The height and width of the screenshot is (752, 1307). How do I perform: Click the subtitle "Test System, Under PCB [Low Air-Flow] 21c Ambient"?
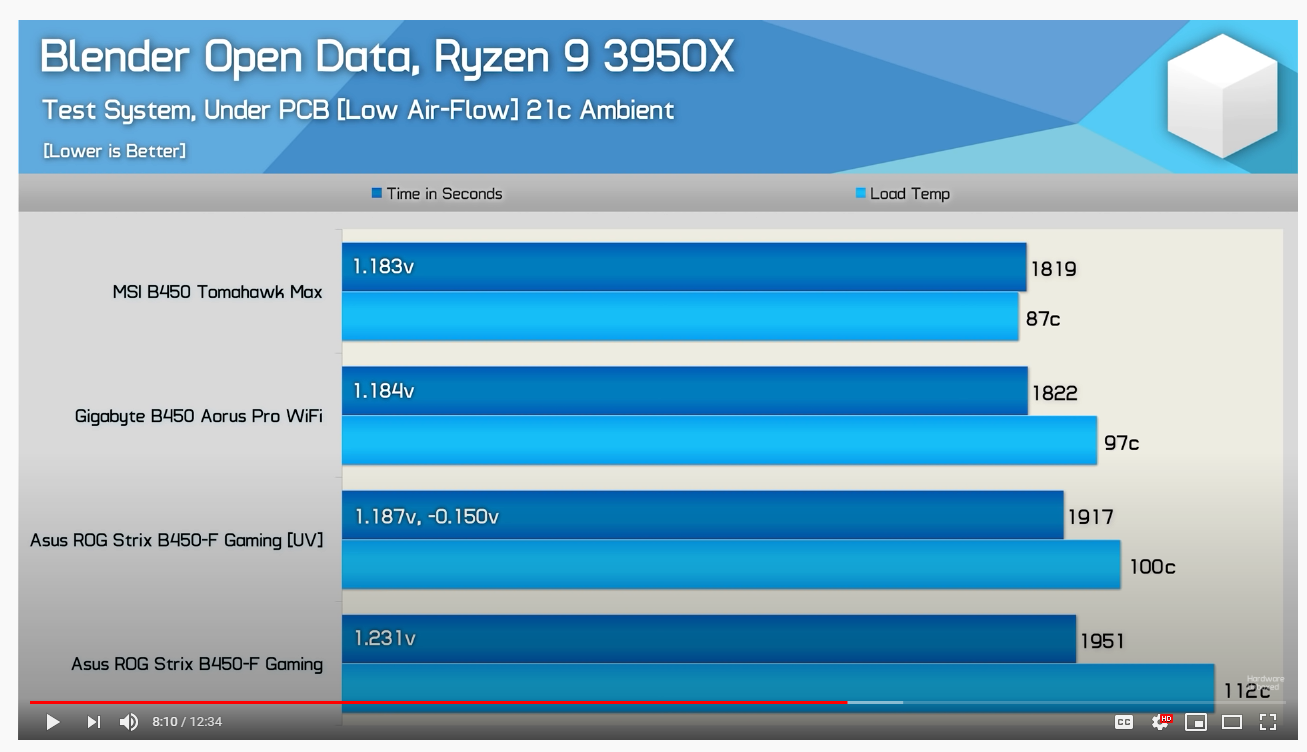click(x=358, y=110)
